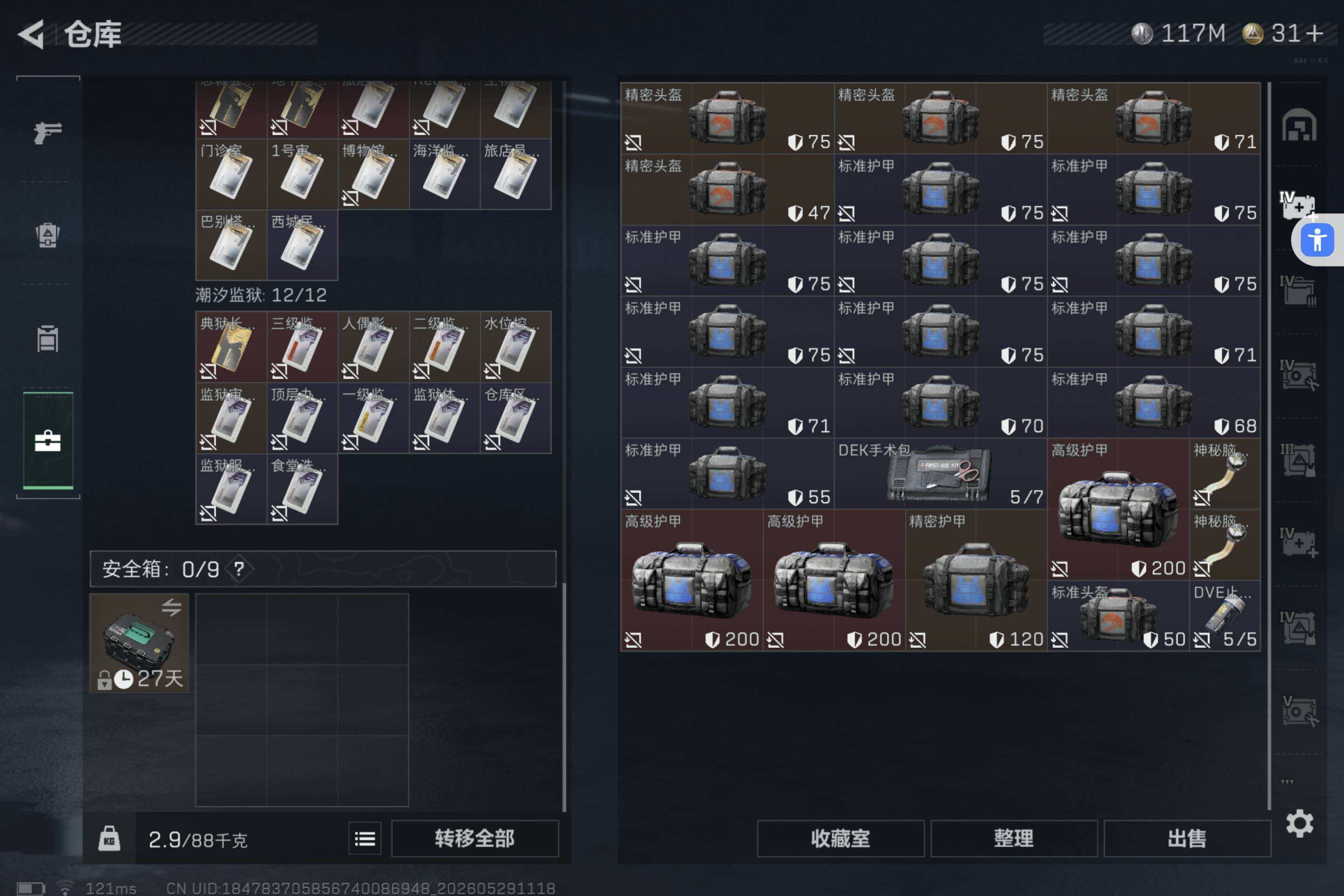Select the 精密头盔 bag with 47 durability
Viewport: 1344px width, 896px height.
click(728, 189)
